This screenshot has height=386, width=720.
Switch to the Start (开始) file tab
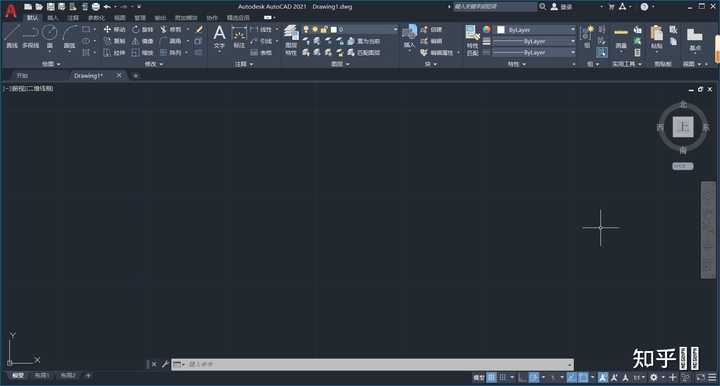[22, 76]
